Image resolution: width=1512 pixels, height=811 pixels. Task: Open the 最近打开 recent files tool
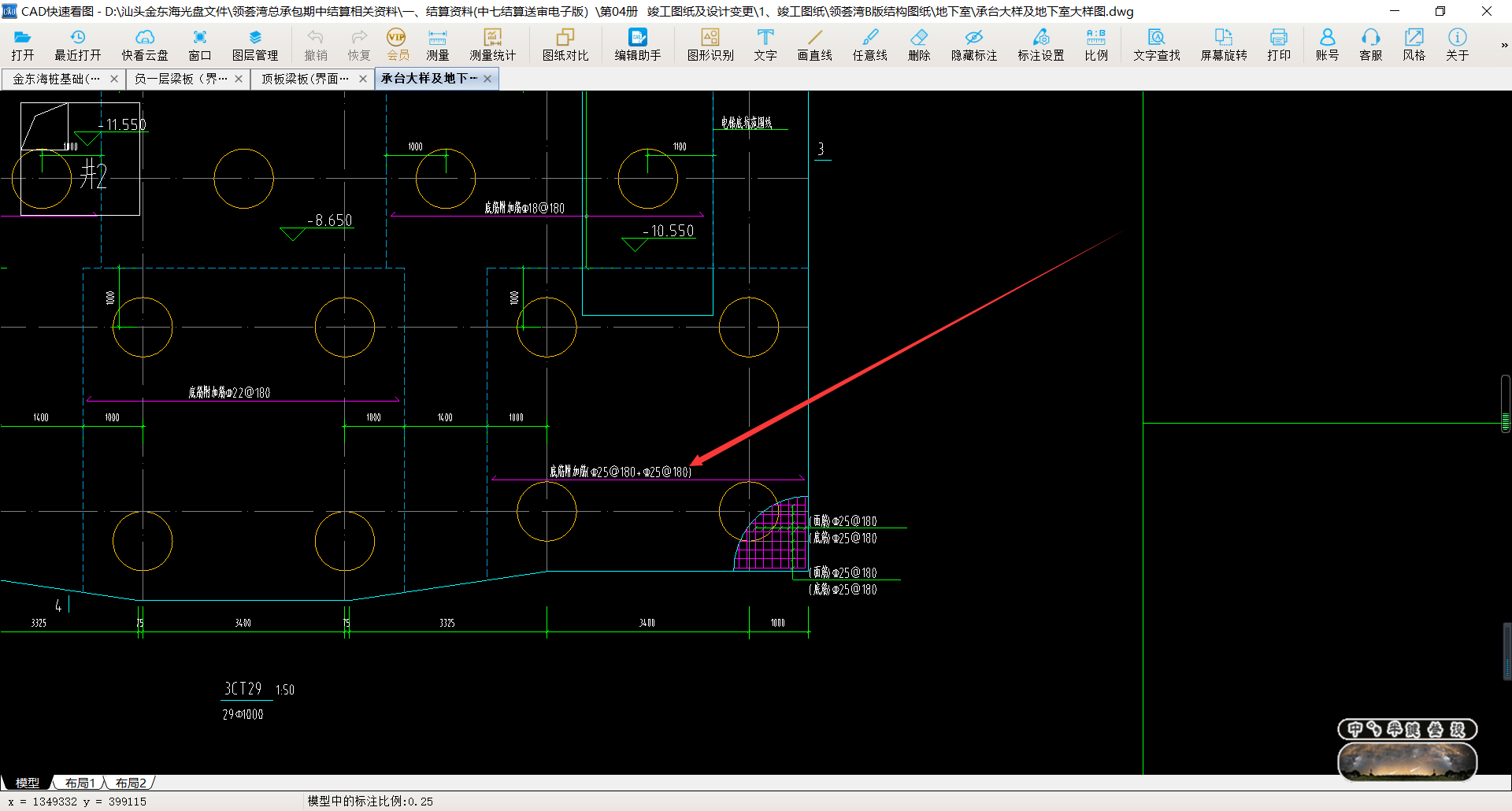(x=77, y=45)
